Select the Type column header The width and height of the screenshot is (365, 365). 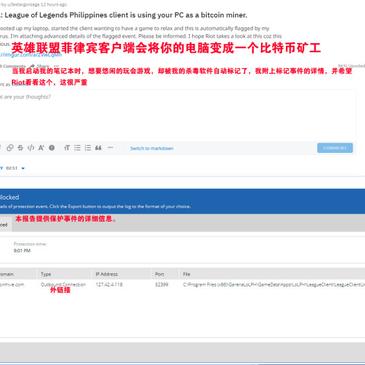coord(46,274)
